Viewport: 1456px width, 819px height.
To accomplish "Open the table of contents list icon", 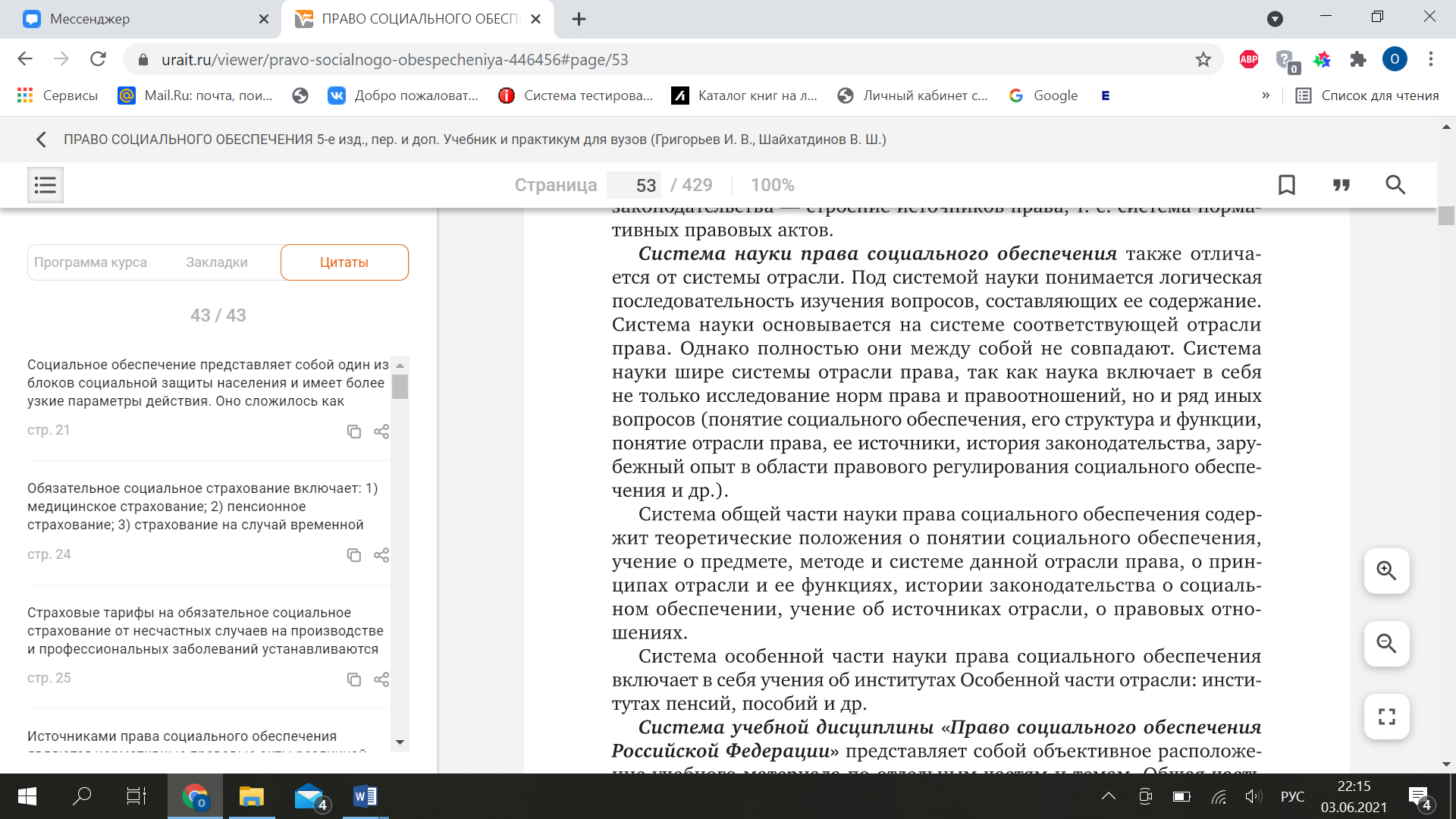I will coord(45,185).
